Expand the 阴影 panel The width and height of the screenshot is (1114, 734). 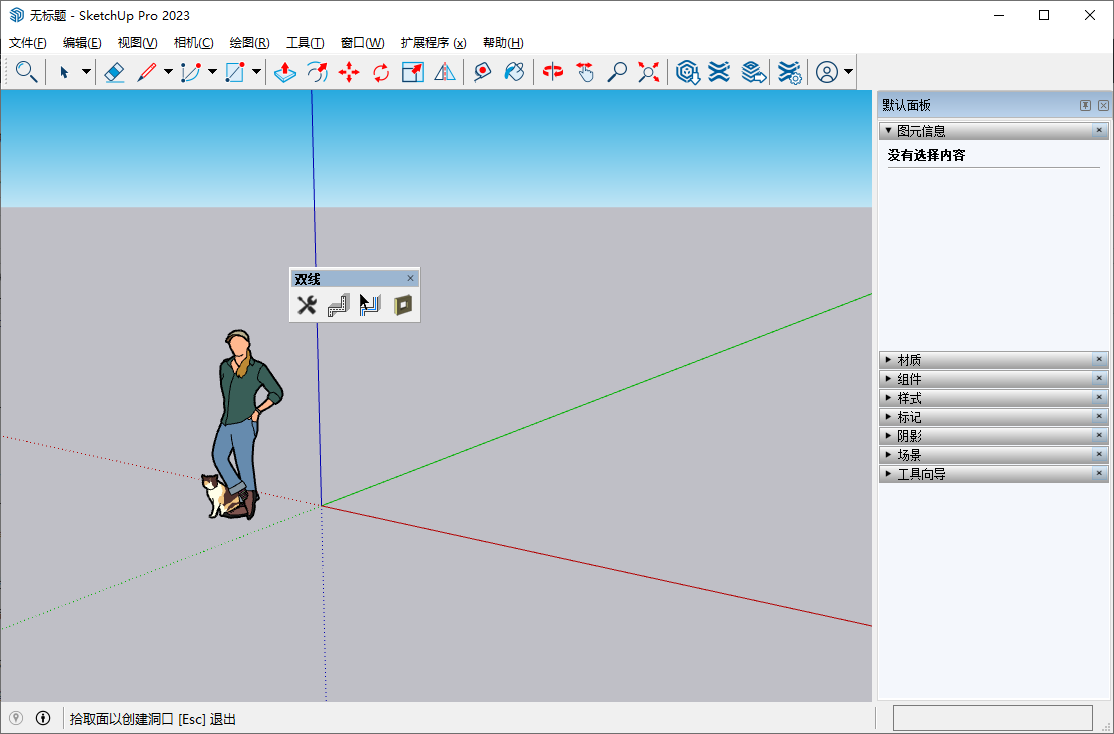[x=909, y=436]
